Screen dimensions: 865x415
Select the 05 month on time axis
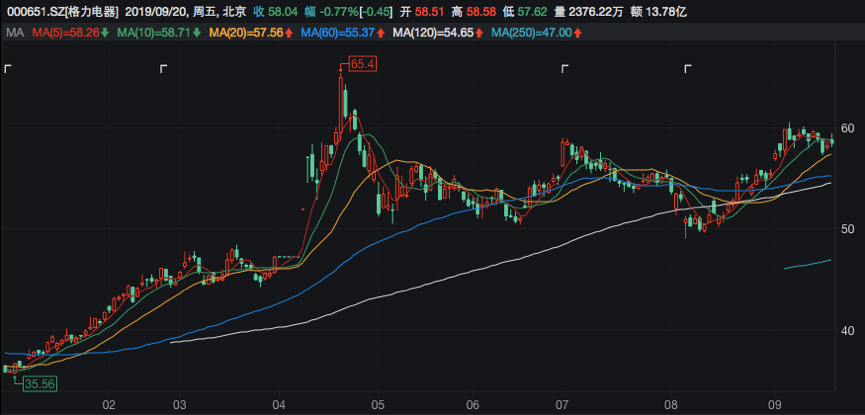pos(377,405)
